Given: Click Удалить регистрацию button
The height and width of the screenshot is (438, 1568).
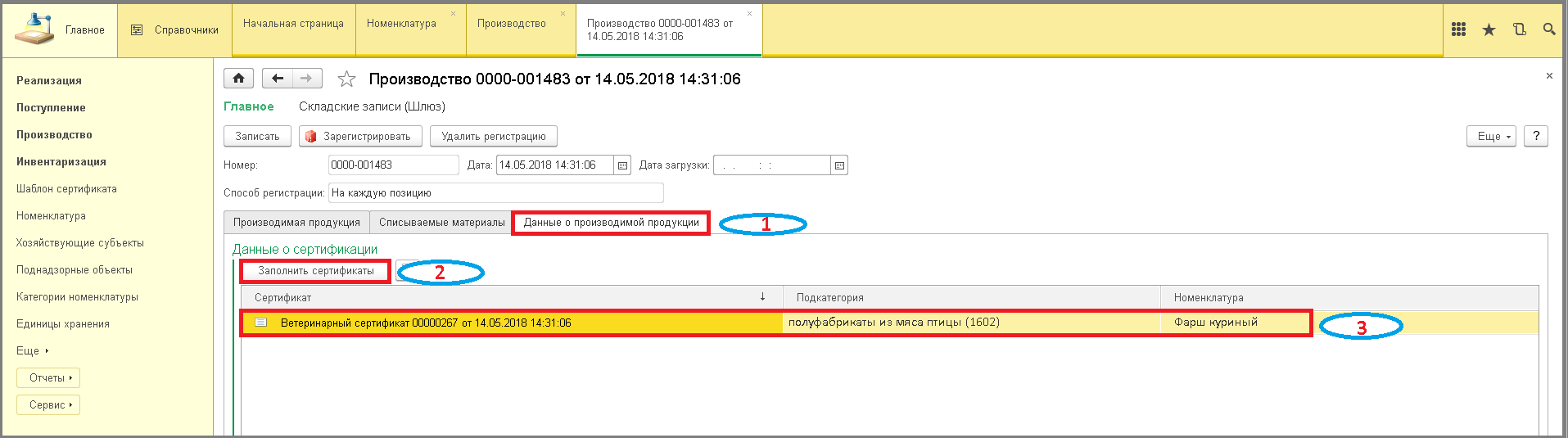Looking at the screenshot, I should pyautogui.click(x=494, y=136).
